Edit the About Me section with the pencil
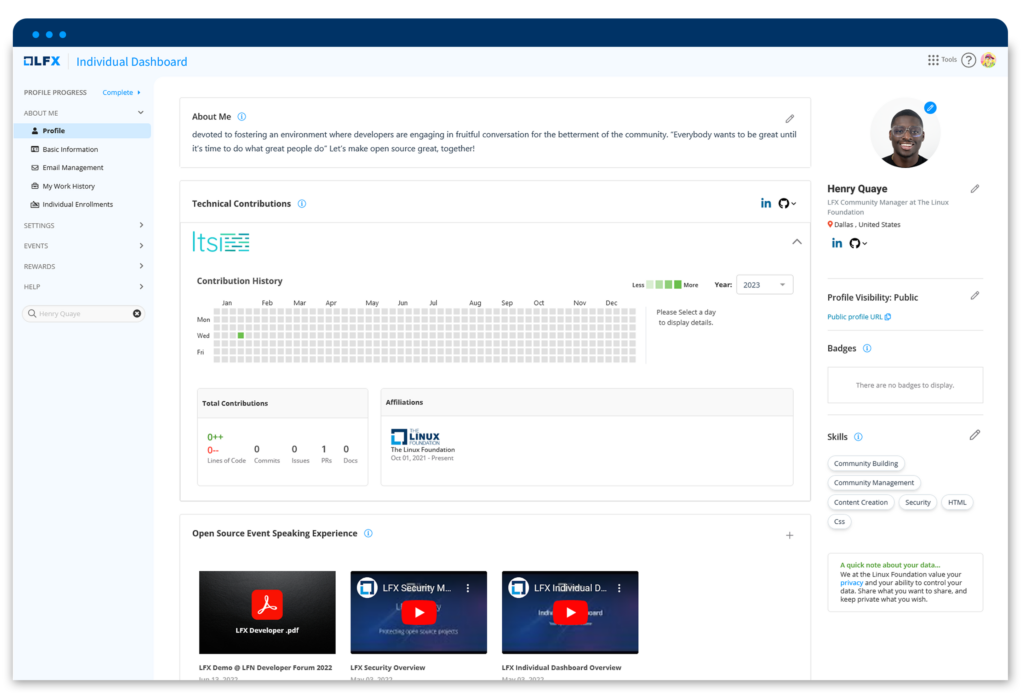This screenshot has width=1024, height=697. [789, 117]
